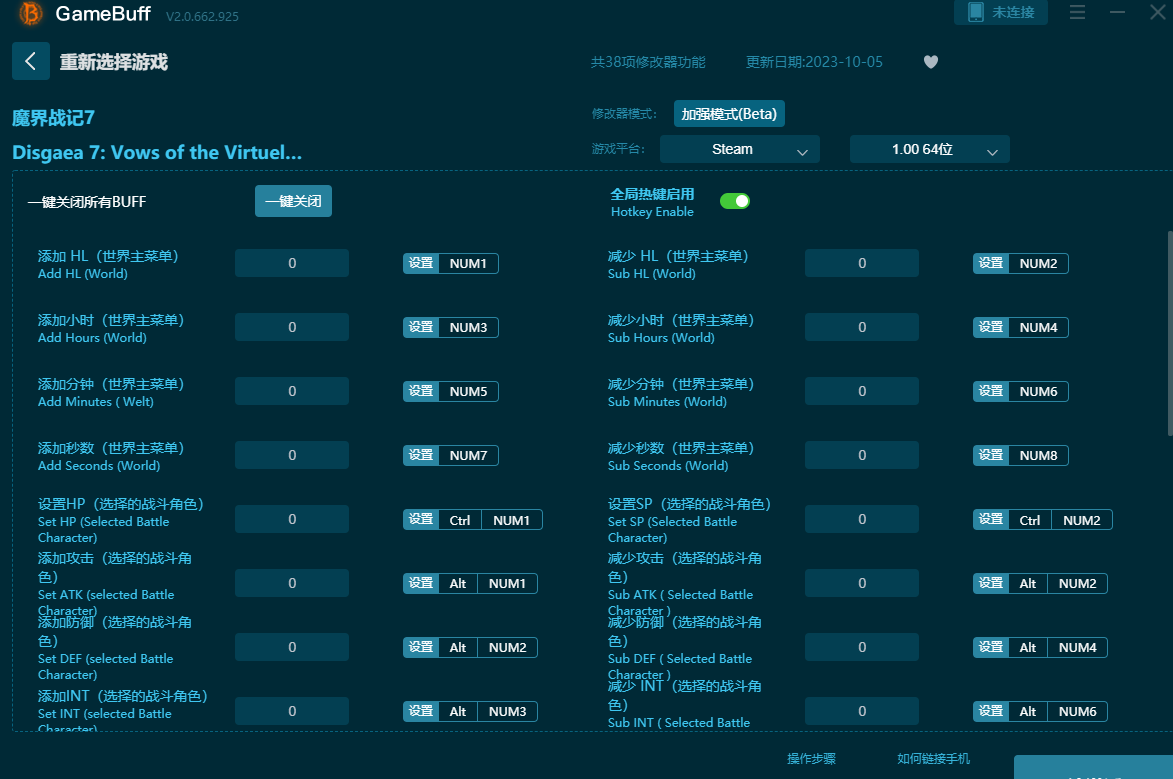Click the NUM1 key for Add HL
1173x779 pixels.
pyautogui.click(x=468, y=263)
